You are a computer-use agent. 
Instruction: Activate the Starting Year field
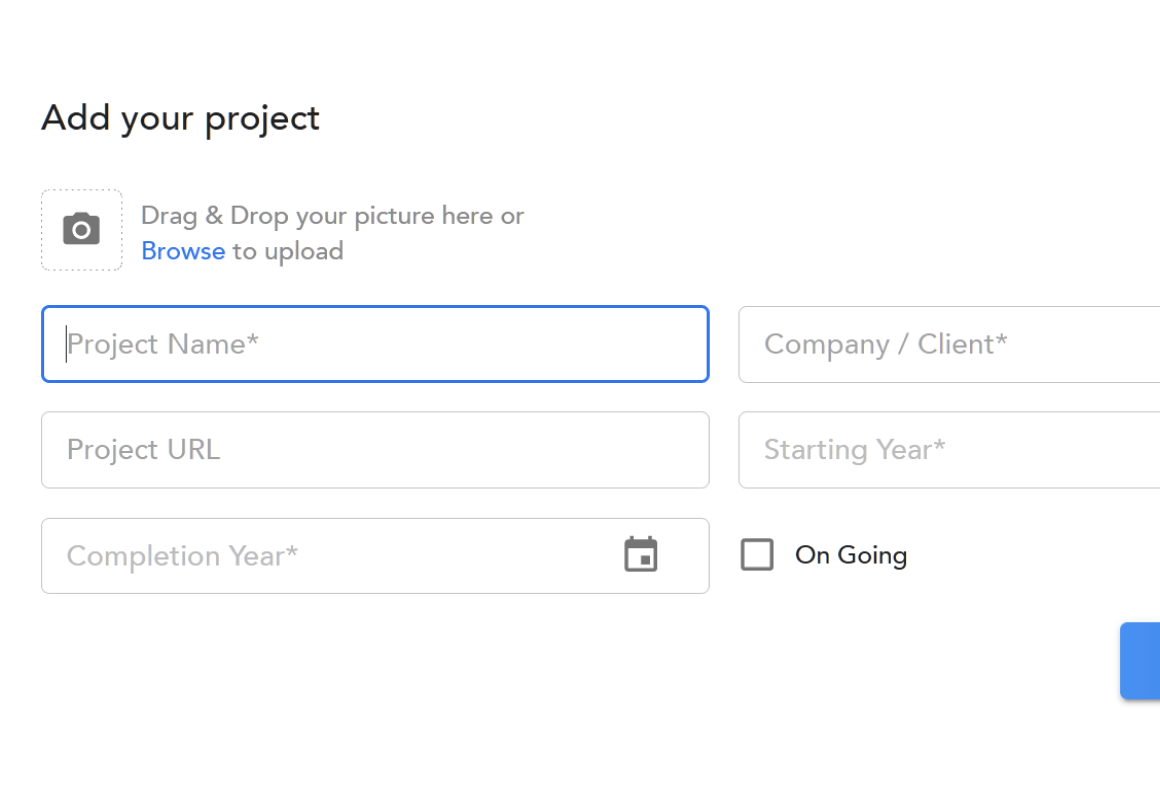[x=949, y=450]
